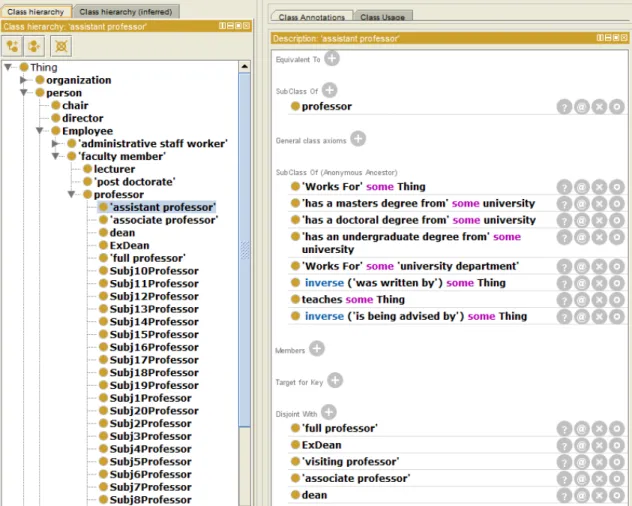
Task: Select the chair class
Action: [71, 105]
